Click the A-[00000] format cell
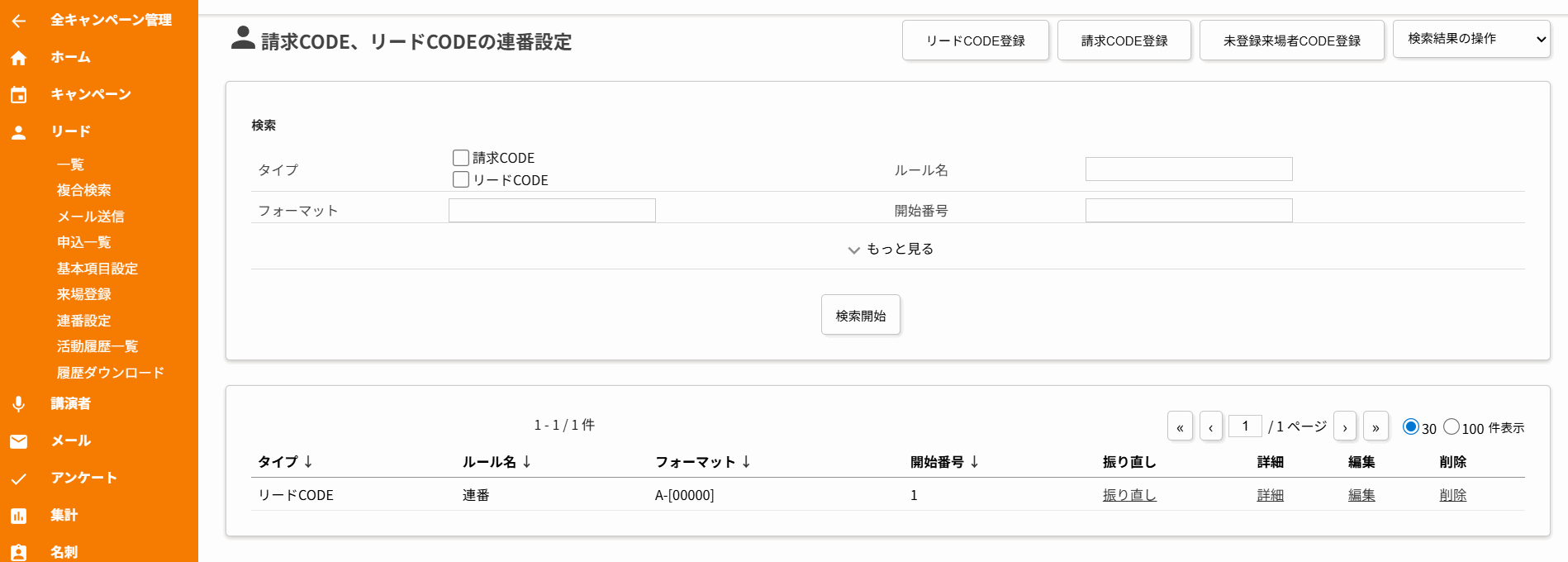Viewport: 1568px width, 562px height. click(x=684, y=495)
